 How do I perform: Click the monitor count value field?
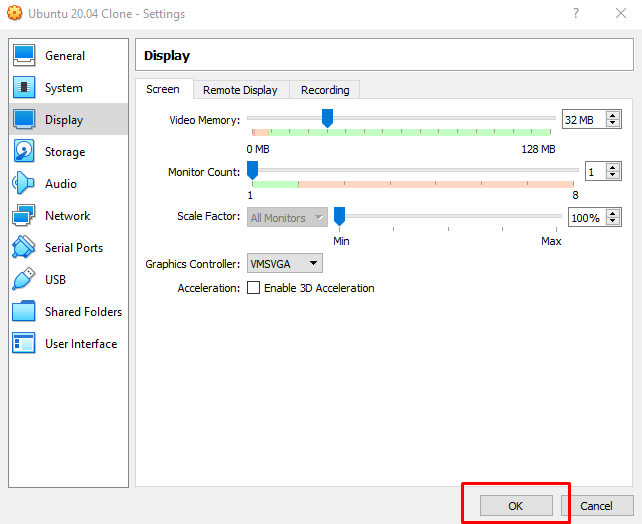596,172
